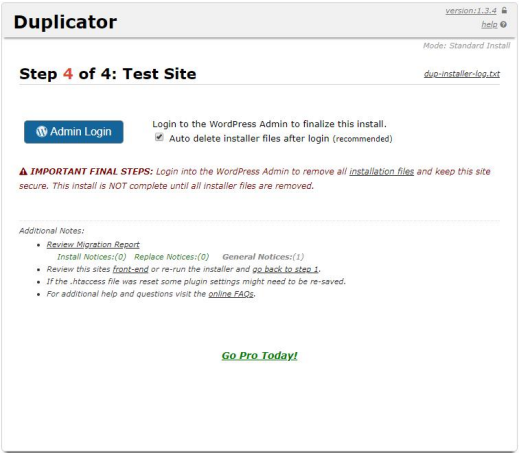
Task: Click the lock icon beside version number
Action: tap(504, 10)
